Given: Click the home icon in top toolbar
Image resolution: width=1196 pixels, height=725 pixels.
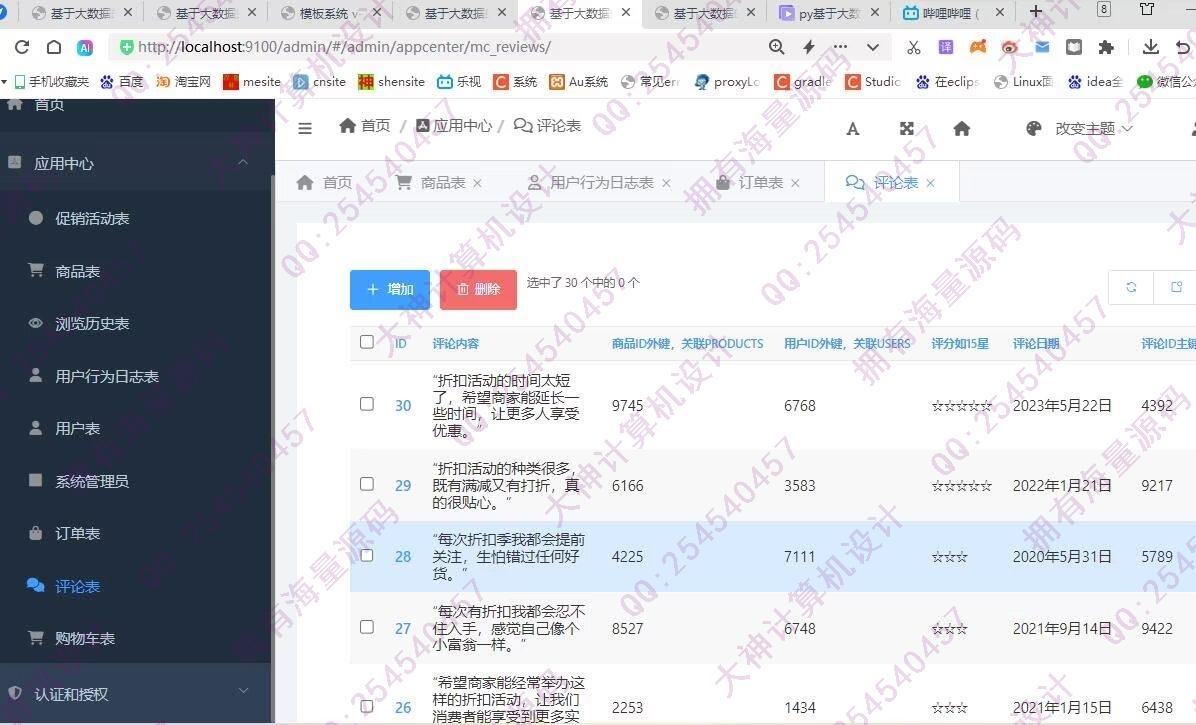Looking at the screenshot, I should 961,128.
